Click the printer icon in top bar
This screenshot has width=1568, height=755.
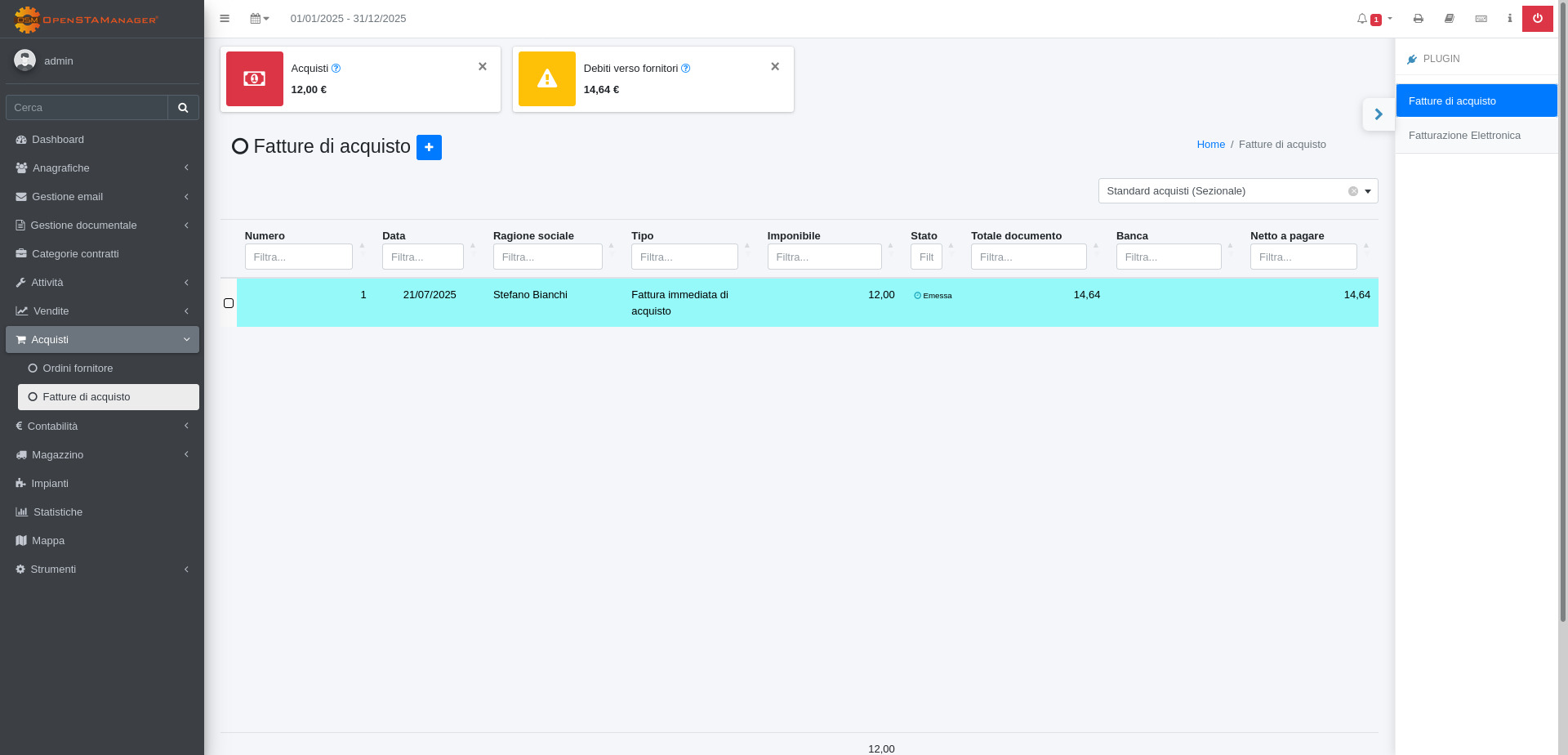click(x=1419, y=19)
